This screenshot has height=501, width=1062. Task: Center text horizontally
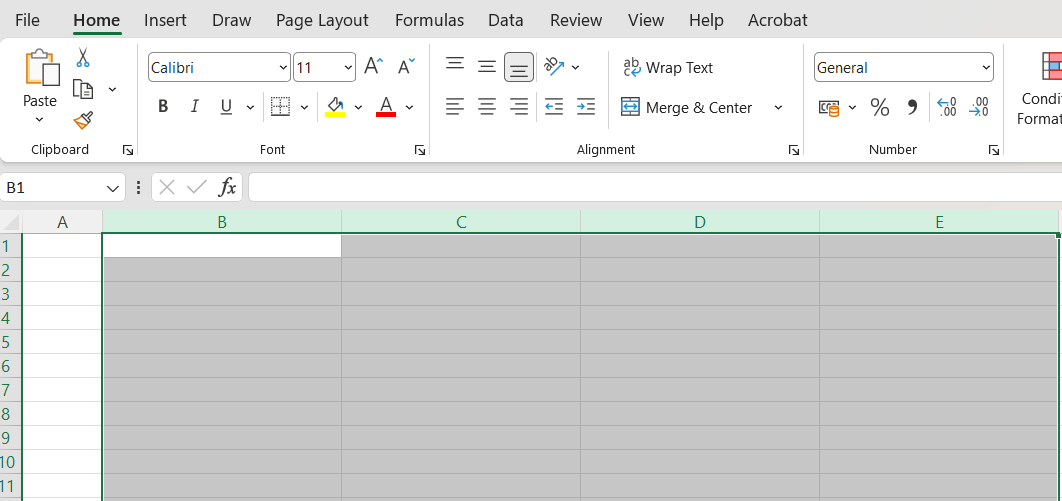coord(487,106)
